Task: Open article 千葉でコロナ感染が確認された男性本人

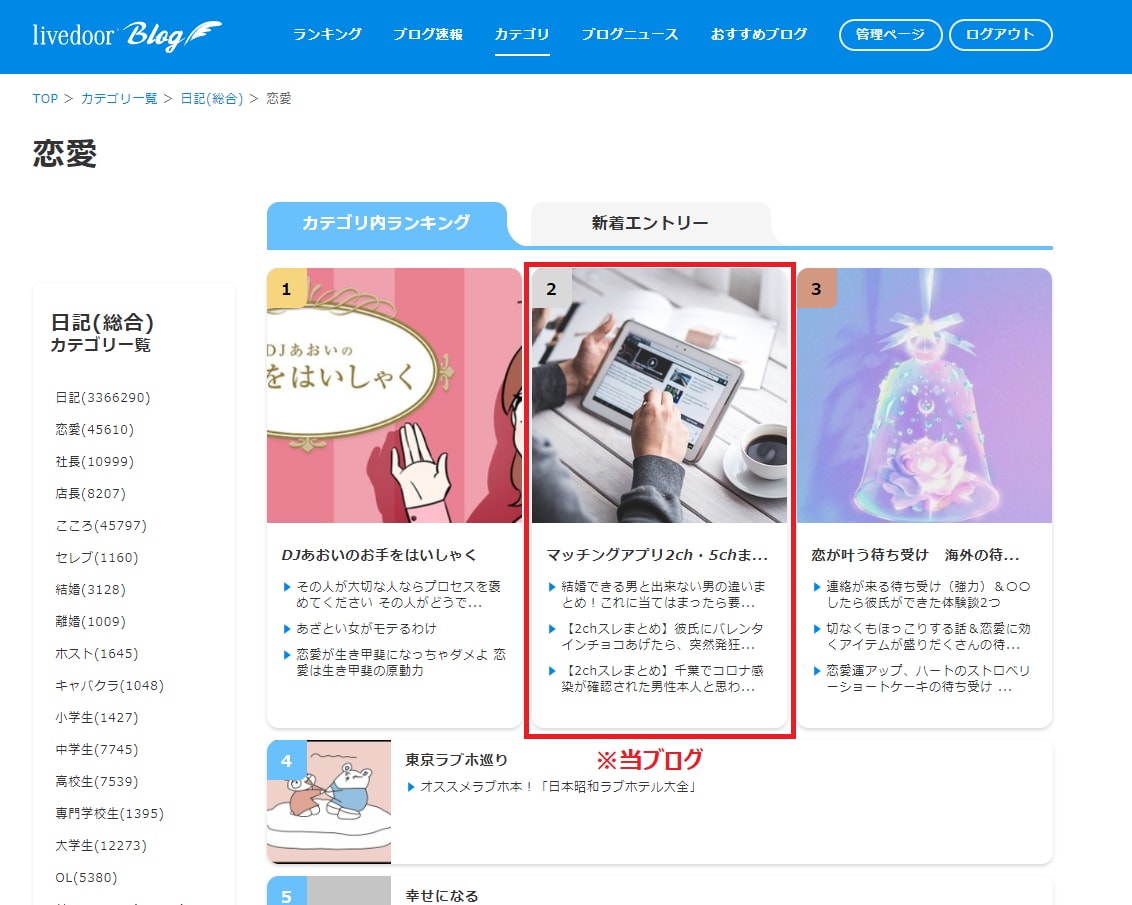Action: point(663,678)
